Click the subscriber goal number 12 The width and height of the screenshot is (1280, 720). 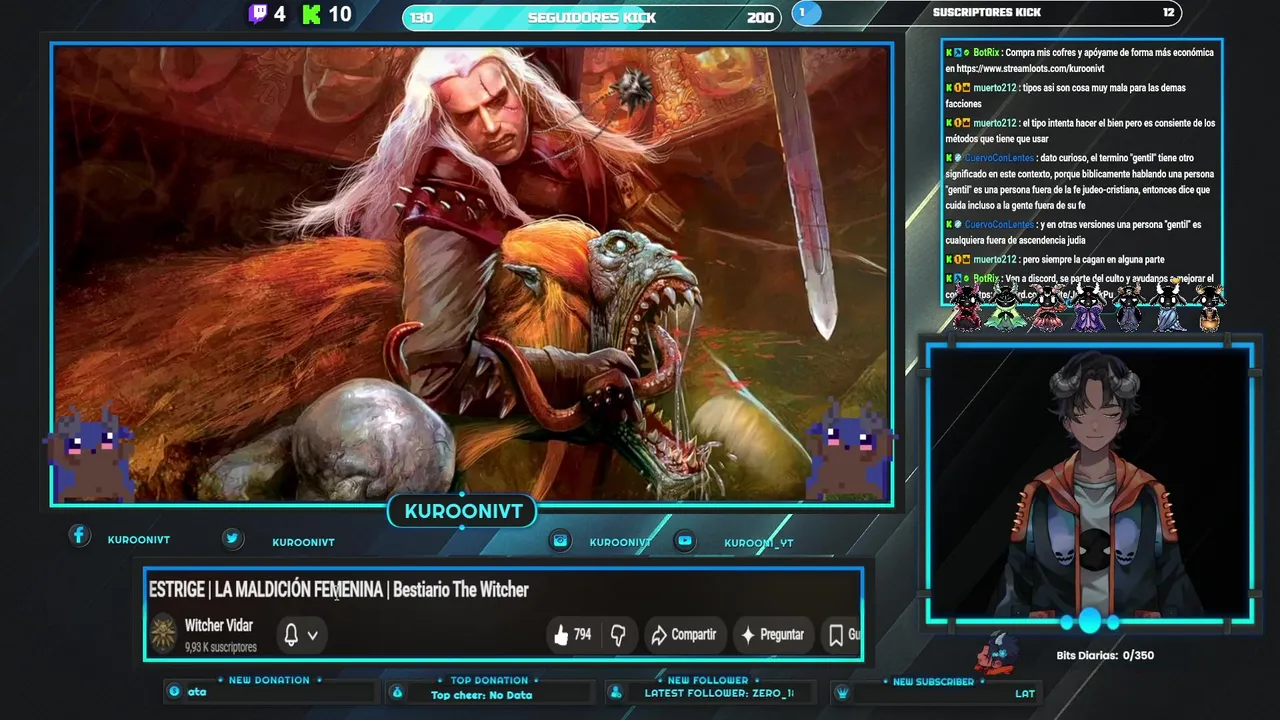[x=1168, y=13]
